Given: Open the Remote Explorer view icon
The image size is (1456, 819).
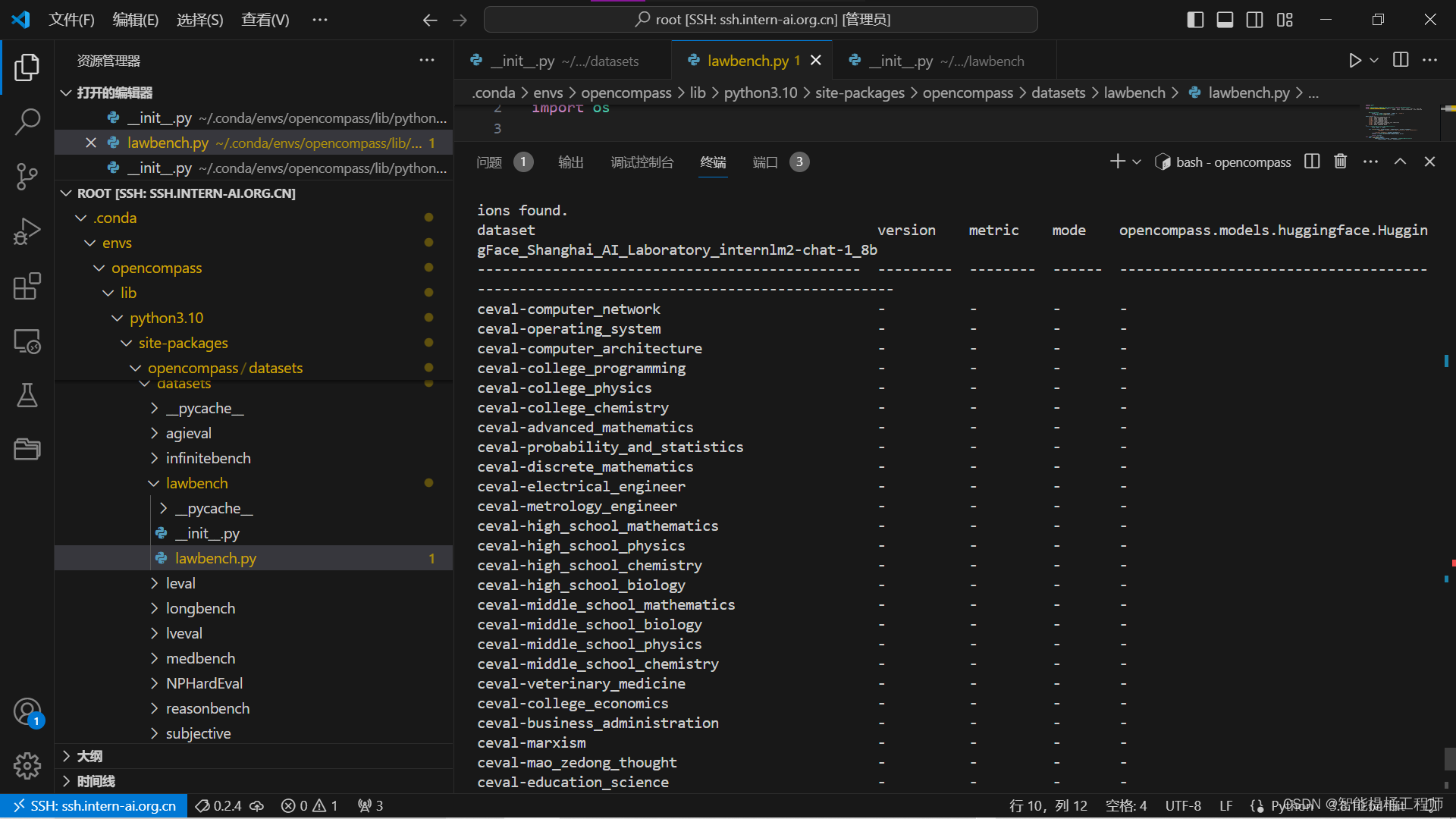Looking at the screenshot, I should pyautogui.click(x=27, y=341).
